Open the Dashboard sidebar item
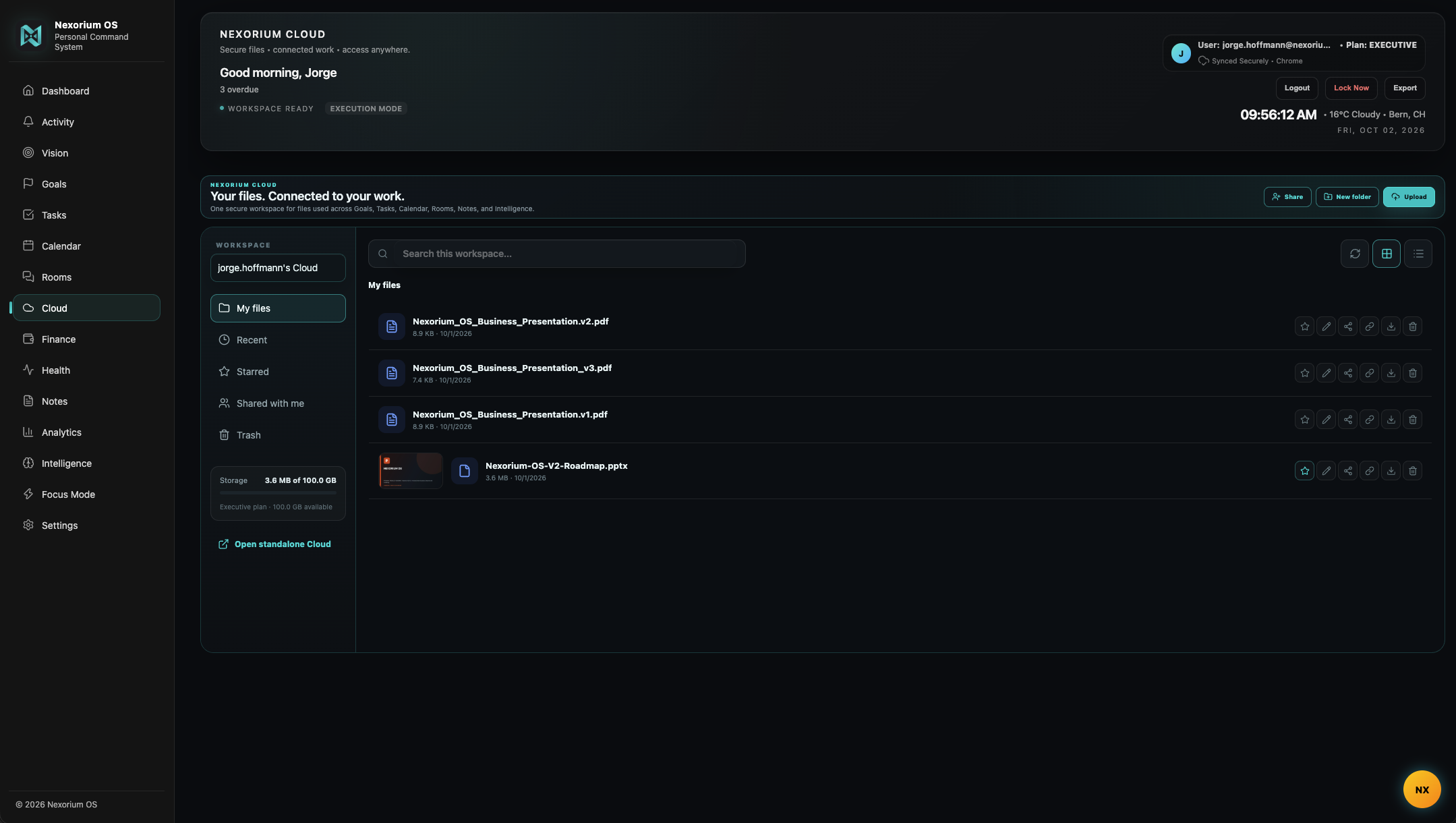Screen dimensions: 1456x823 (x=86, y=91)
